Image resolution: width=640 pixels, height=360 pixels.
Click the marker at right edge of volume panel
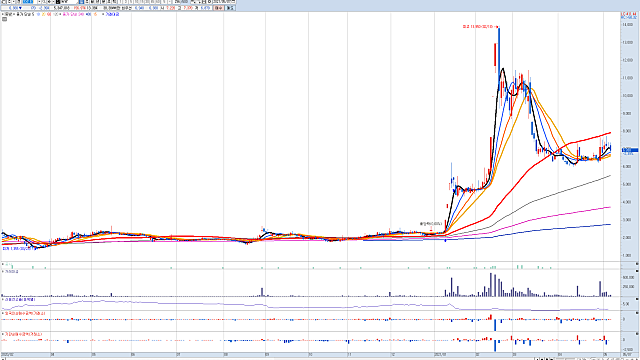click(x=637, y=271)
